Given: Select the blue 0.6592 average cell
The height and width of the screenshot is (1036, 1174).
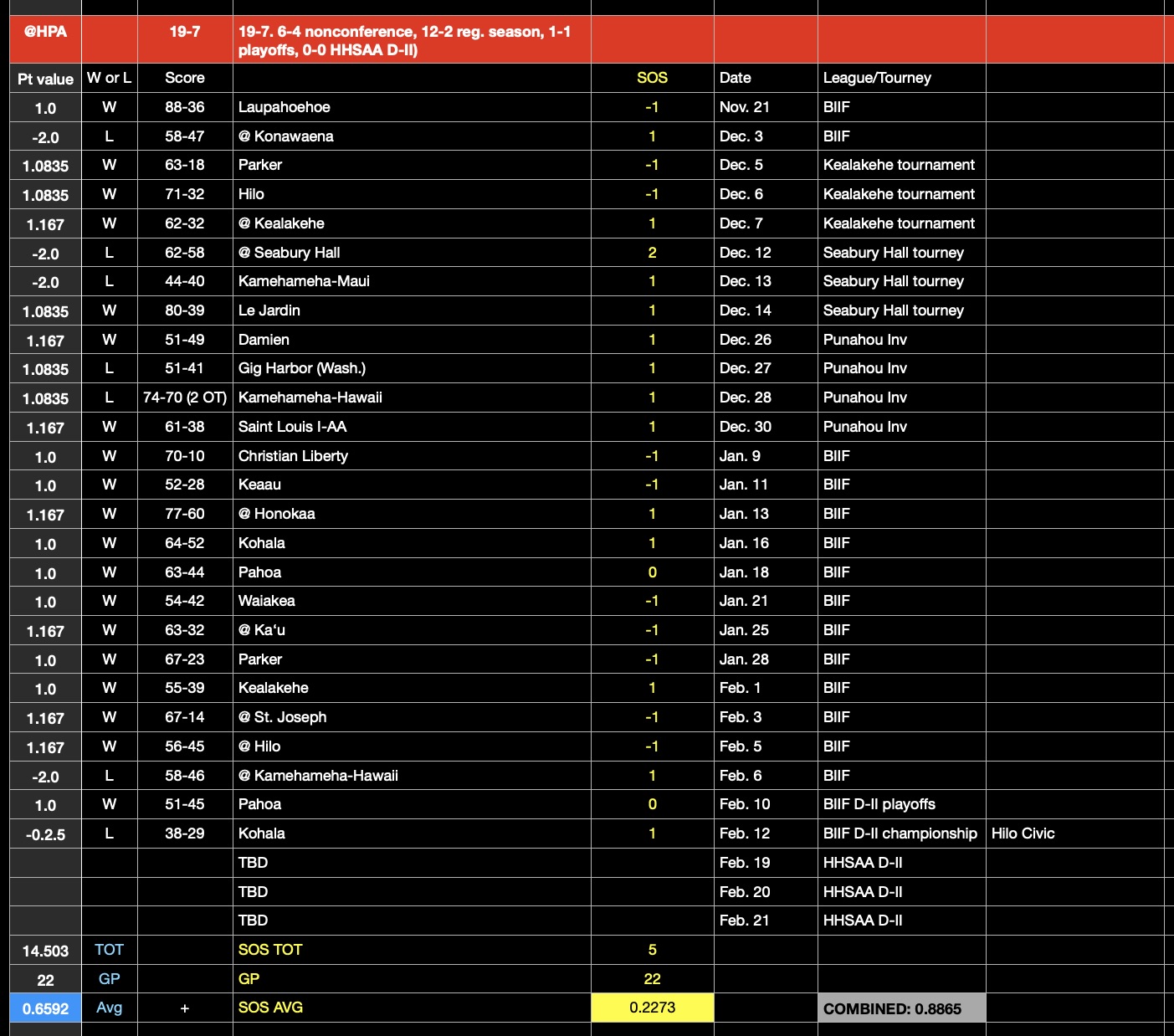Looking at the screenshot, I should pyautogui.click(x=45, y=1008).
